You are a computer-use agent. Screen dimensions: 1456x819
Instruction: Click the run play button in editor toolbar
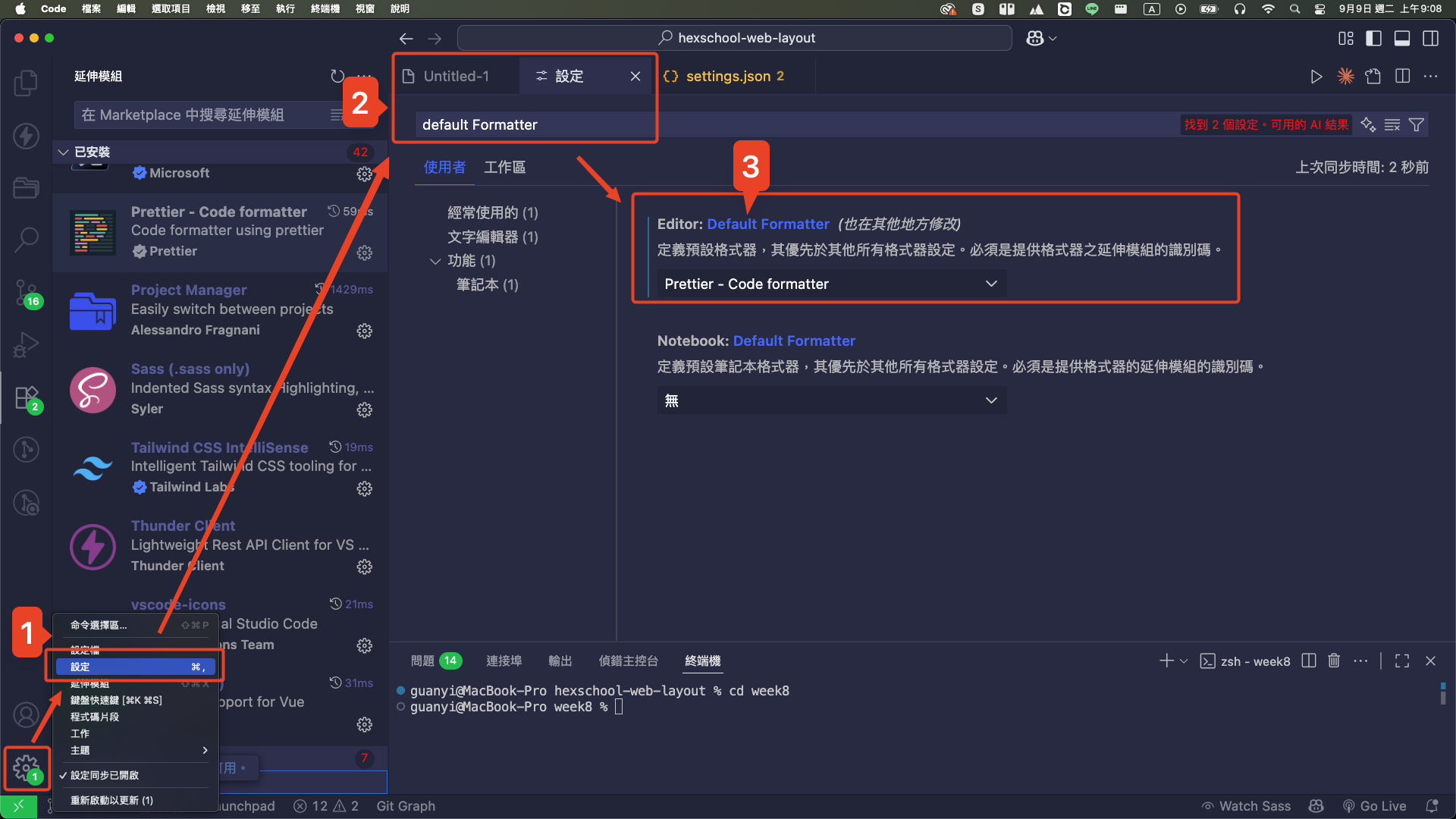pyautogui.click(x=1316, y=76)
